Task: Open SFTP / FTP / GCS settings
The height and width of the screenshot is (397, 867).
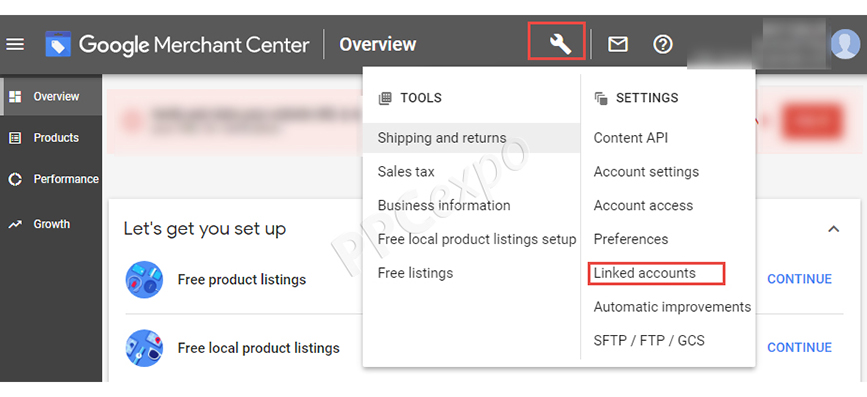Action: (x=649, y=340)
